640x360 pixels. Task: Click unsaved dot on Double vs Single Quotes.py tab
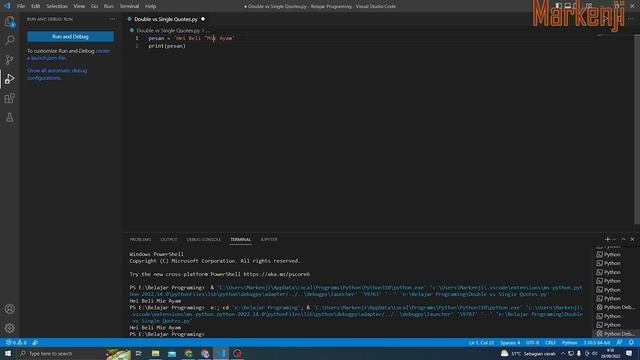[x=203, y=19]
